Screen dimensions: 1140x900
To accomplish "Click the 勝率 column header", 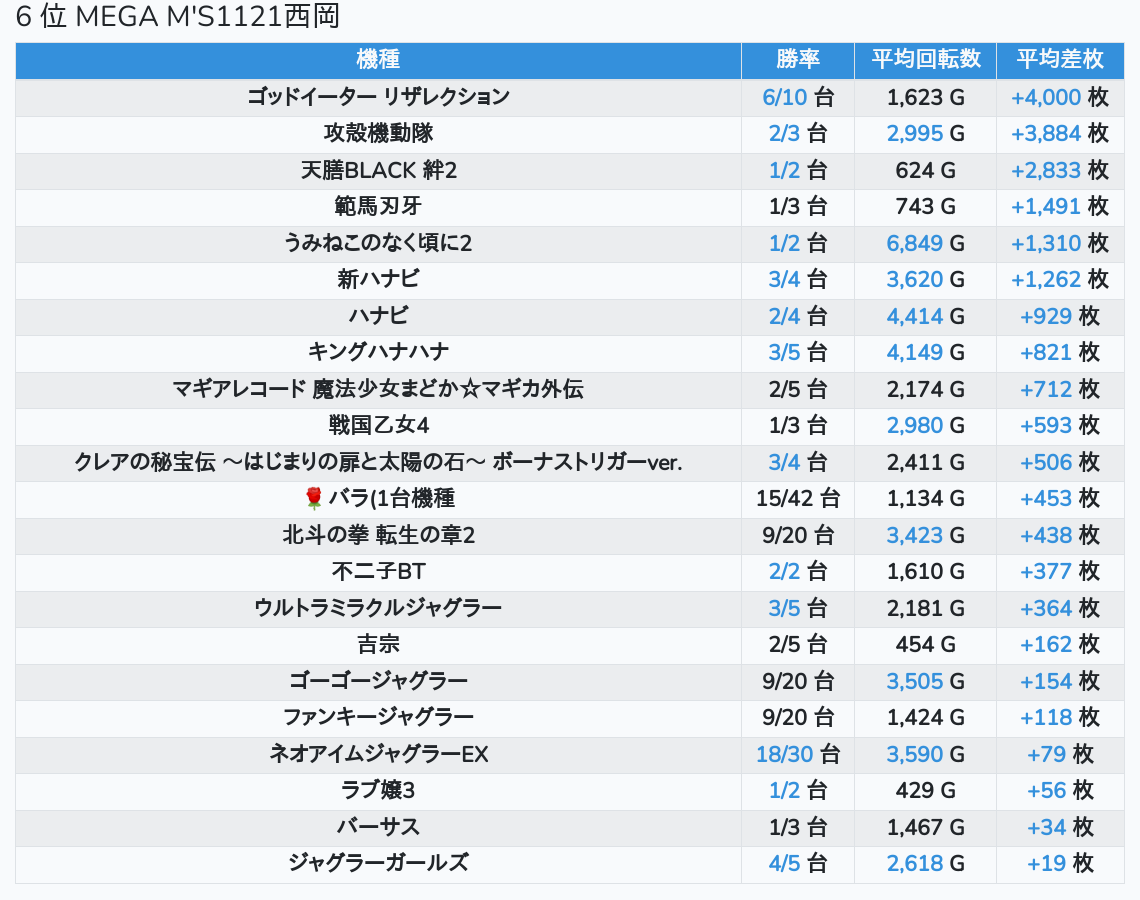I will click(x=797, y=59).
